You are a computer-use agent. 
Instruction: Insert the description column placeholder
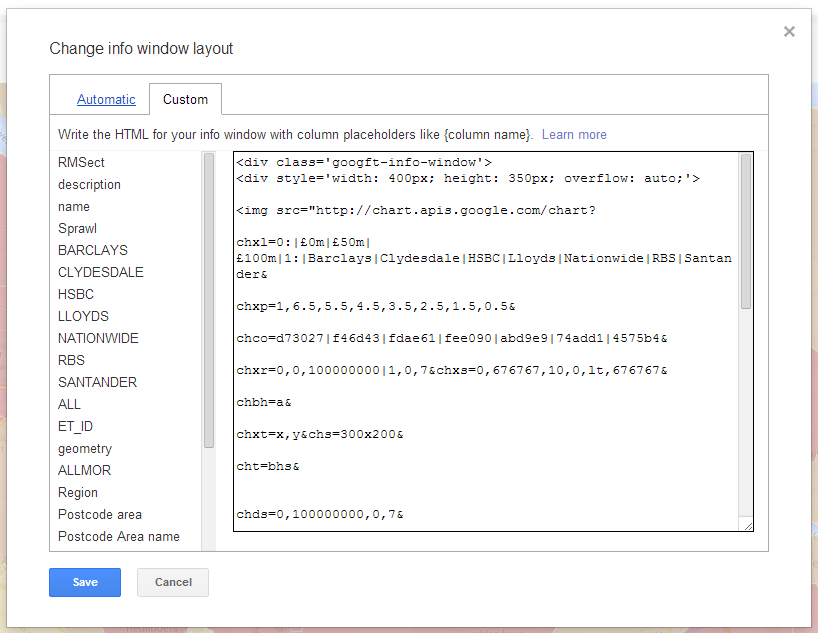(x=89, y=185)
